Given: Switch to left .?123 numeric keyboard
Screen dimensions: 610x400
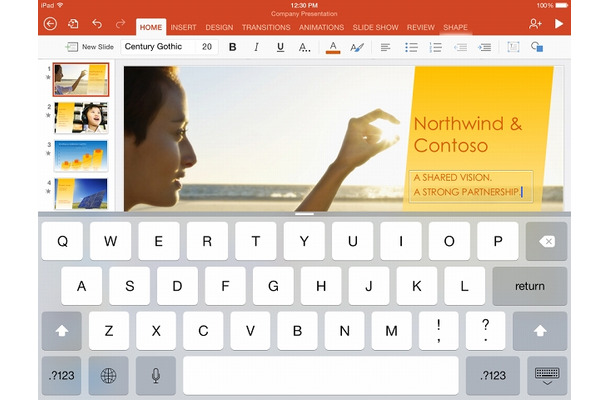Looking at the screenshot, I should tap(61, 375).
